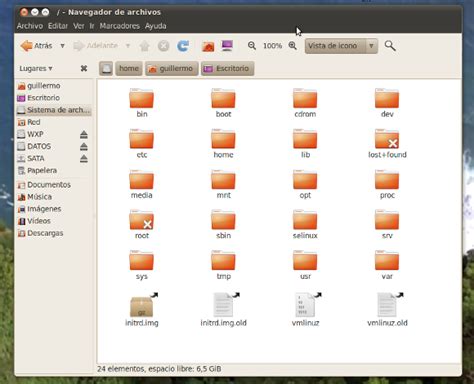
Task: Click the search magnifier icon
Action: click(x=390, y=46)
